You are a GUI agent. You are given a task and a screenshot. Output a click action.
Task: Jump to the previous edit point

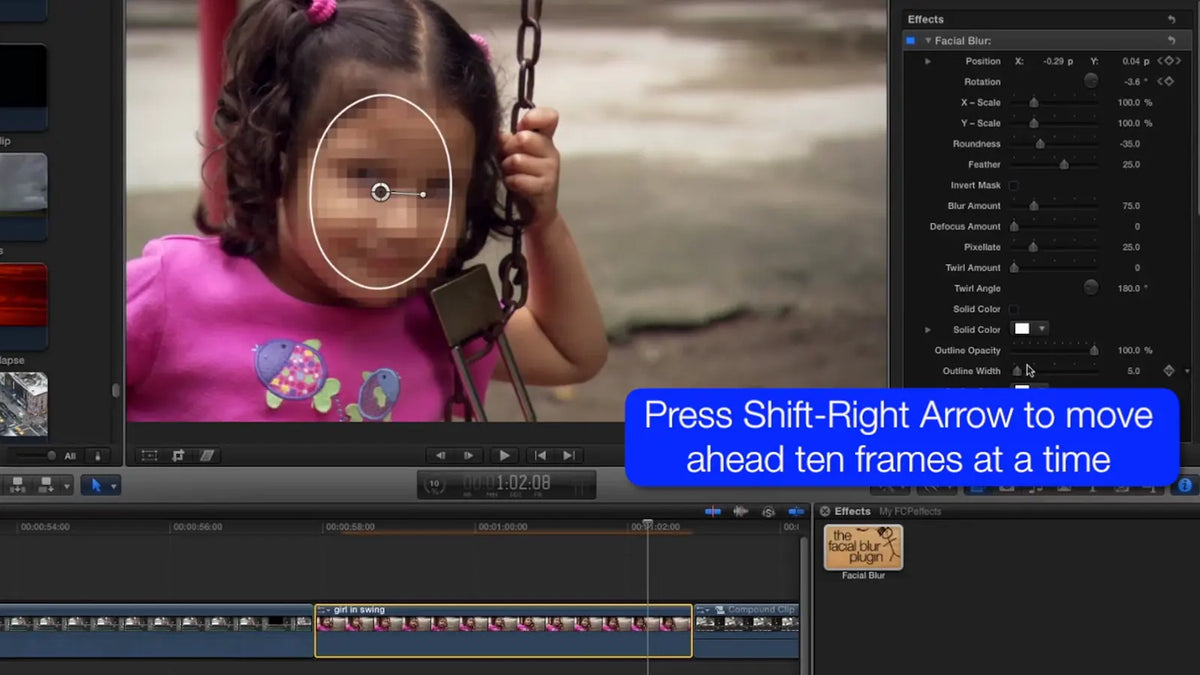541,456
